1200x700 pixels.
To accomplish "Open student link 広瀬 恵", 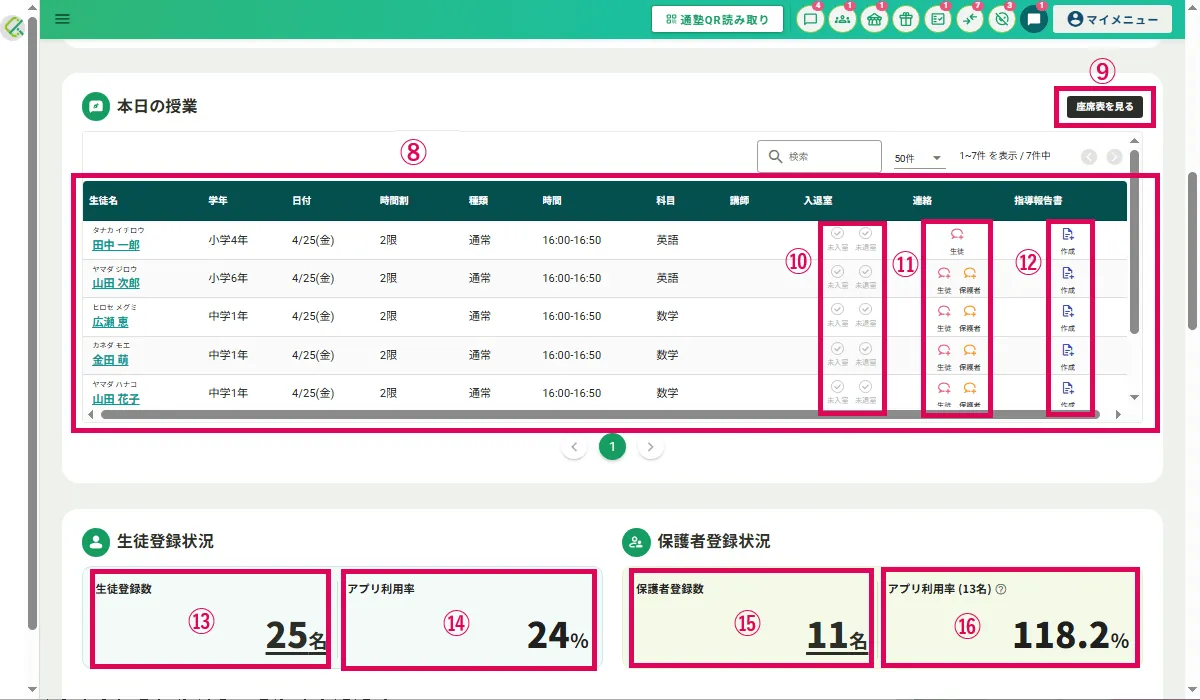I will tap(110, 322).
